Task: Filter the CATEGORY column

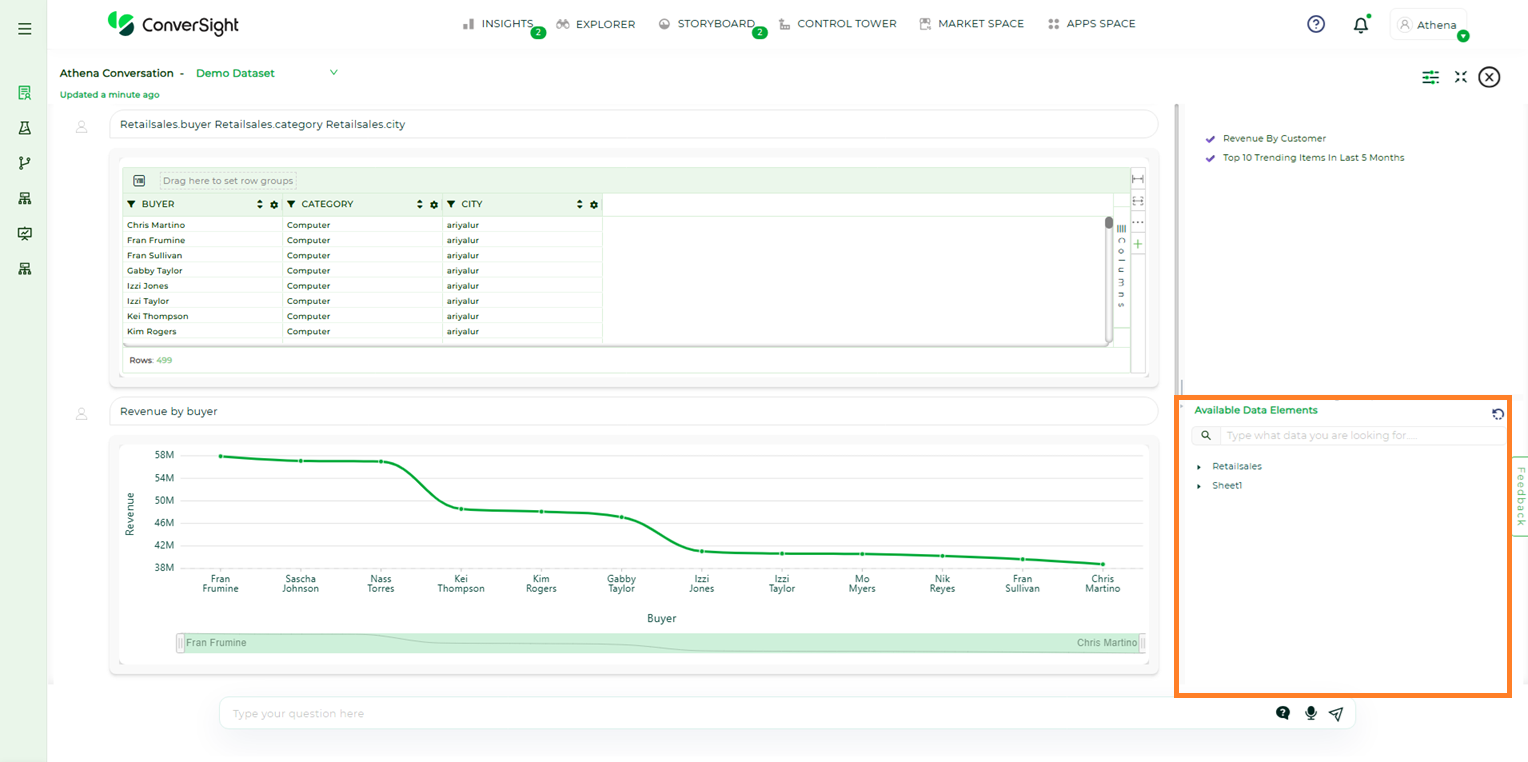Action: pyautogui.click(x=291, y=204)
